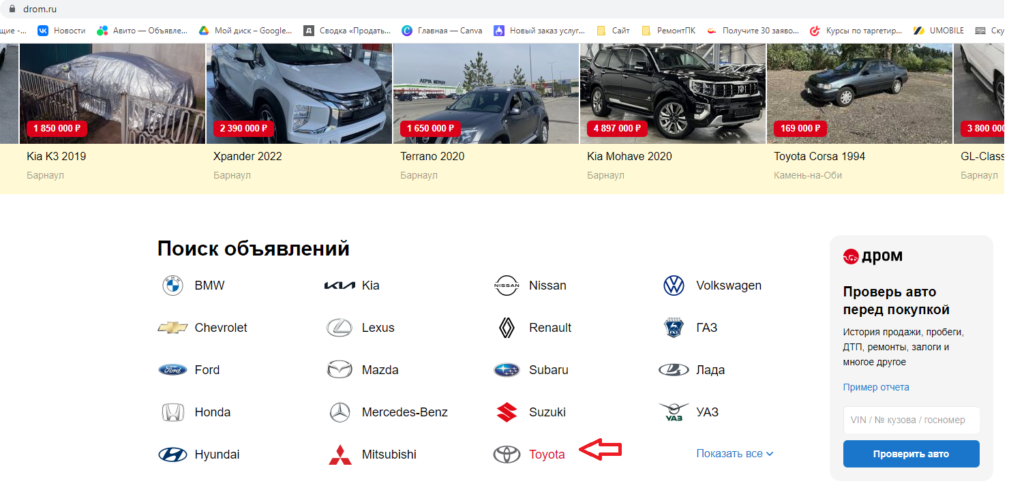Select the Ford oval logo icon
The width and height of the screenshot is (1024, 492).
(173, 370)
